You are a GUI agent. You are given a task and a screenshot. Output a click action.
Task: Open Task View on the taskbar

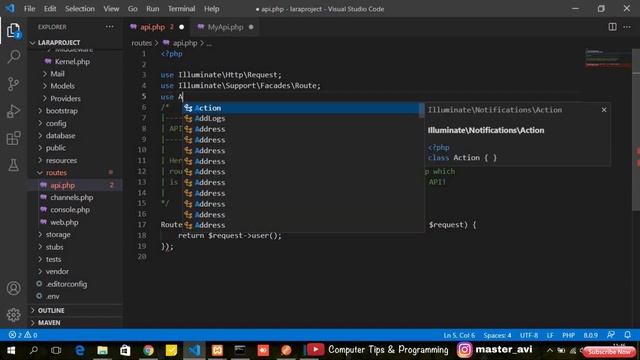(x=56, y=350)
